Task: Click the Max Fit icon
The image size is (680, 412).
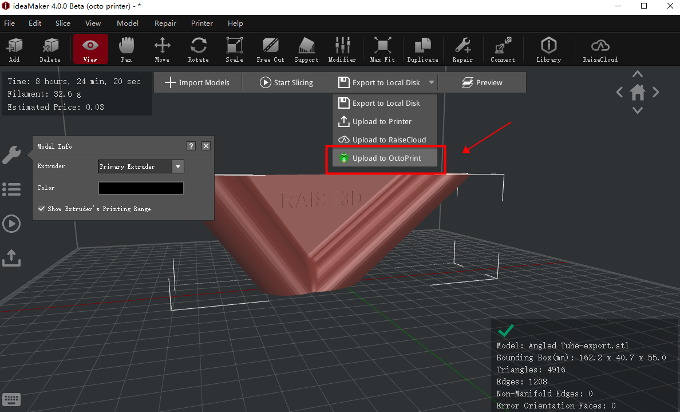Action: (x=382, y=48)
